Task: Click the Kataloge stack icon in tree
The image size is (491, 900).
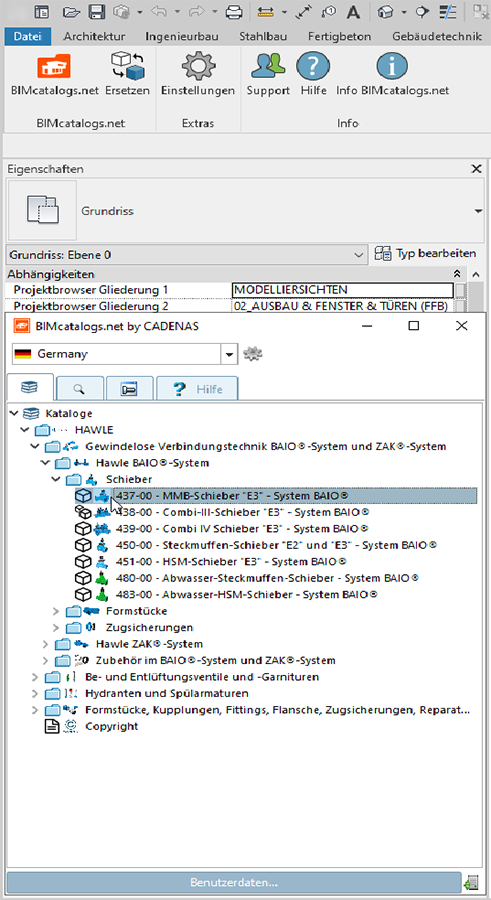Action: 30,413
